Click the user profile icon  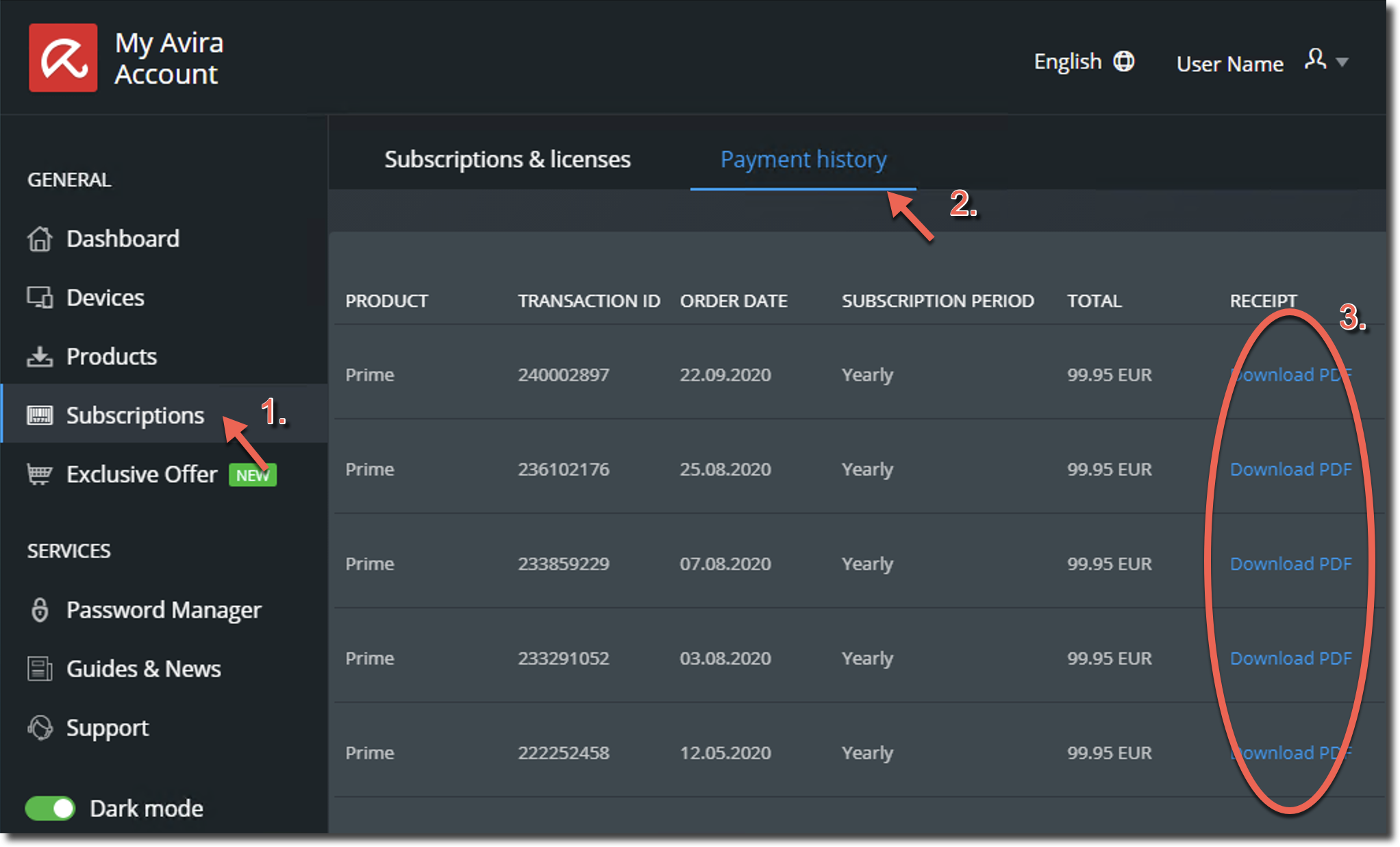click(x=1315, y=60)
